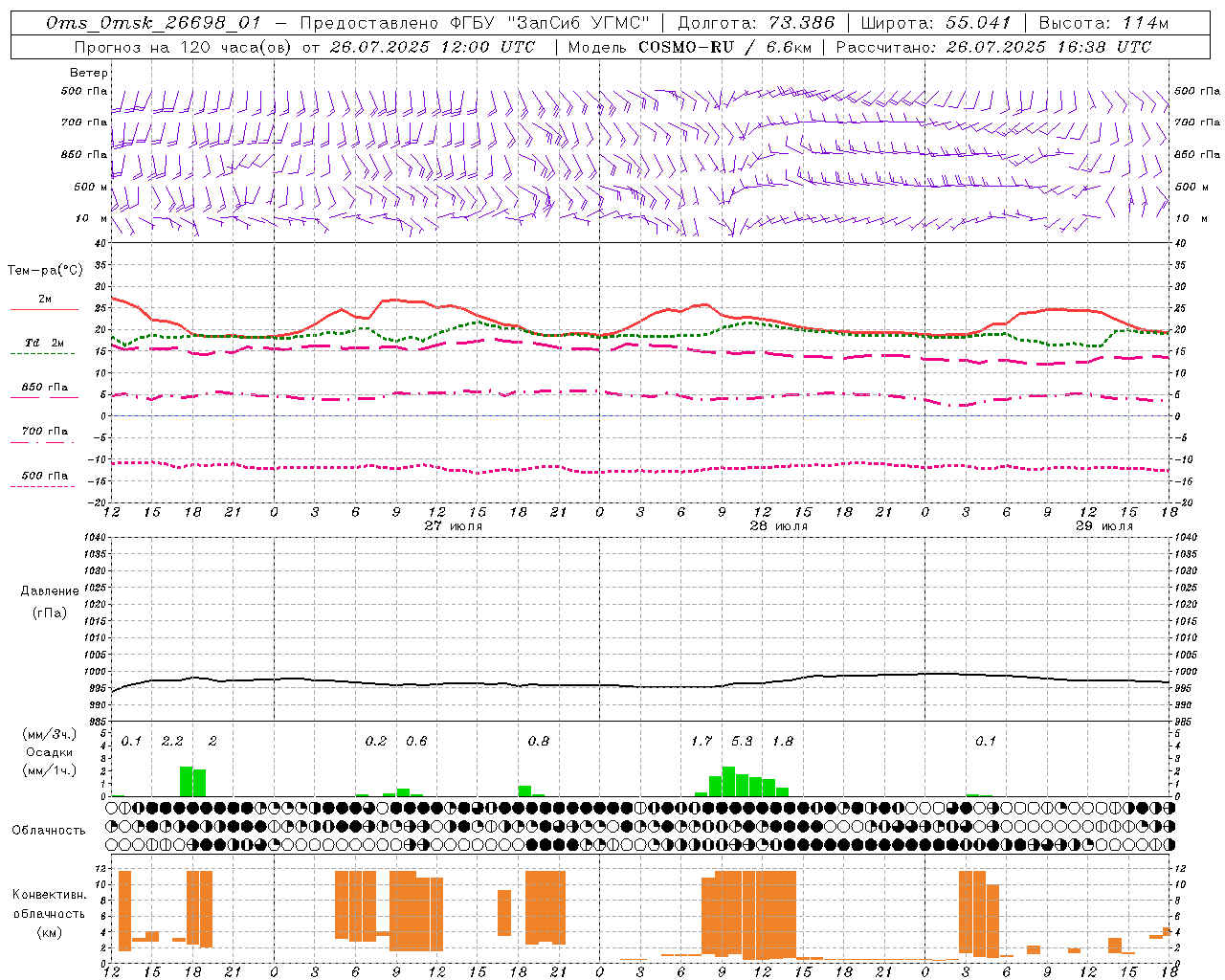Click the 29 июля date label

point(1104,526)
